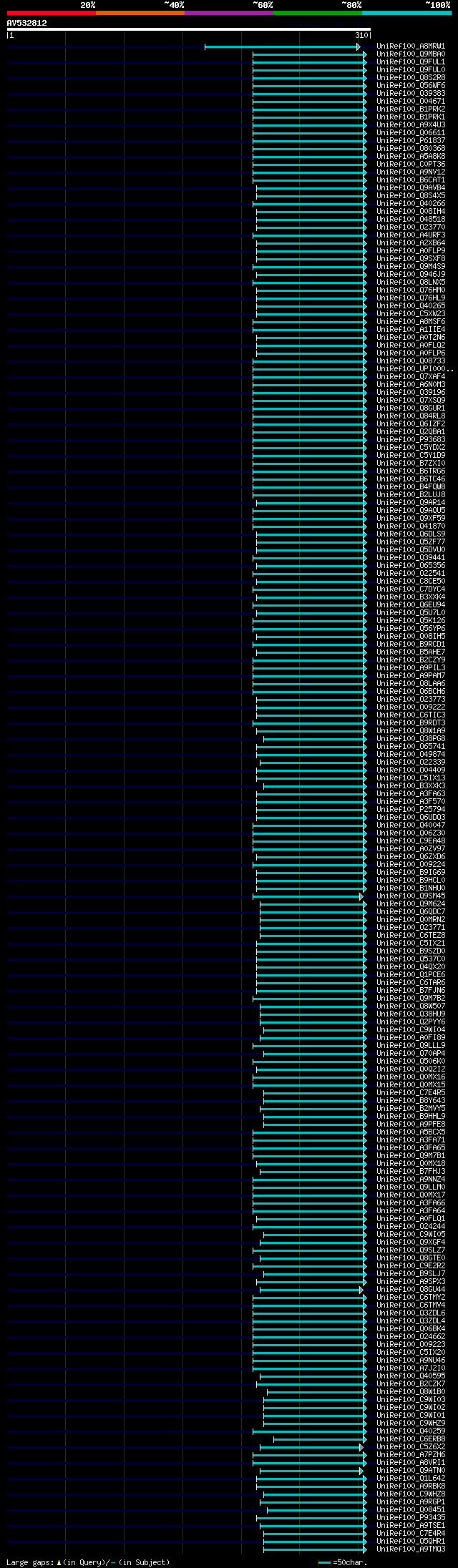Click the ~40% percentage label
The image size is (458, 1568).
pyautogui.click(x=174, y=5)
